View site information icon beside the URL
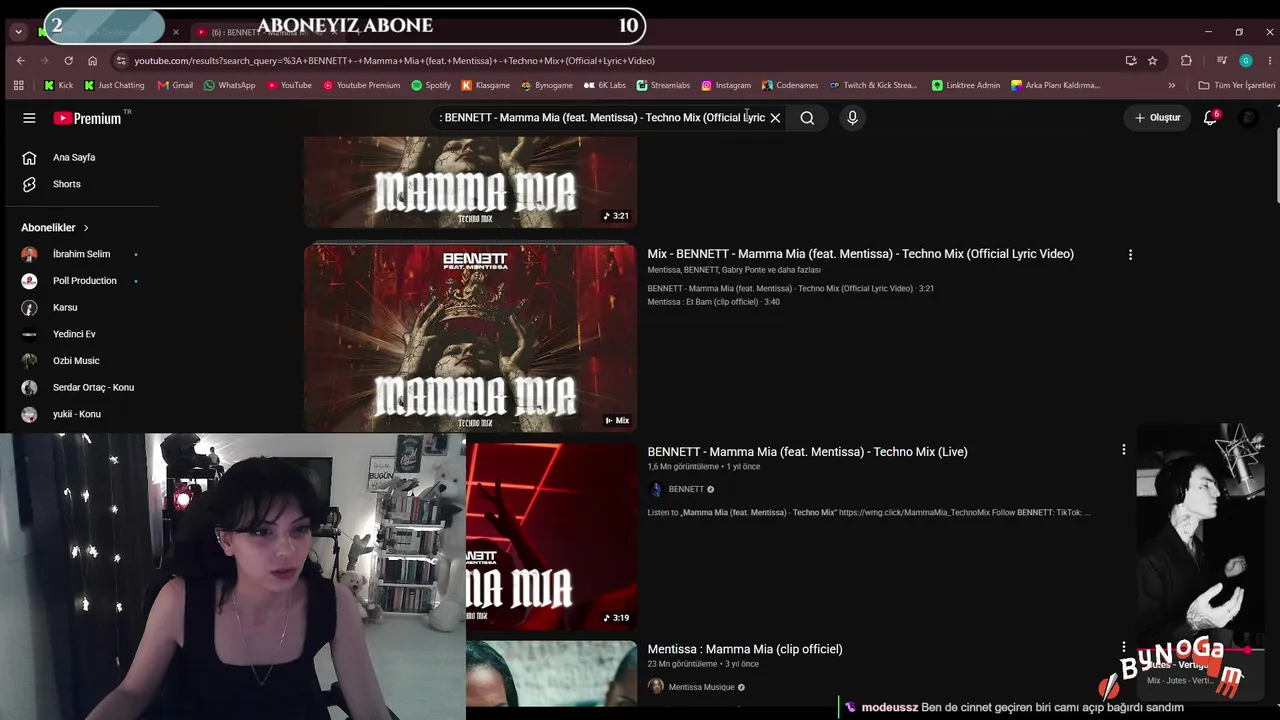The height and width of the screenshot is (720, 1280). click(120, 60)
